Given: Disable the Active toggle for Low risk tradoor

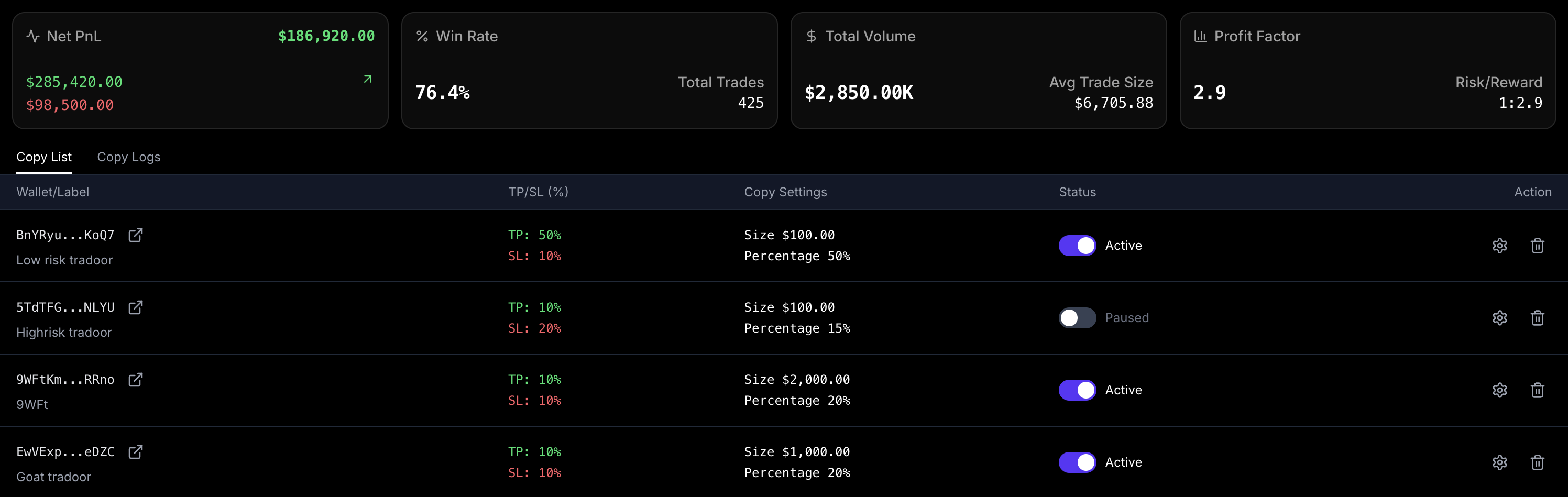Looking at the screenshot, I should pos(1077,246).
